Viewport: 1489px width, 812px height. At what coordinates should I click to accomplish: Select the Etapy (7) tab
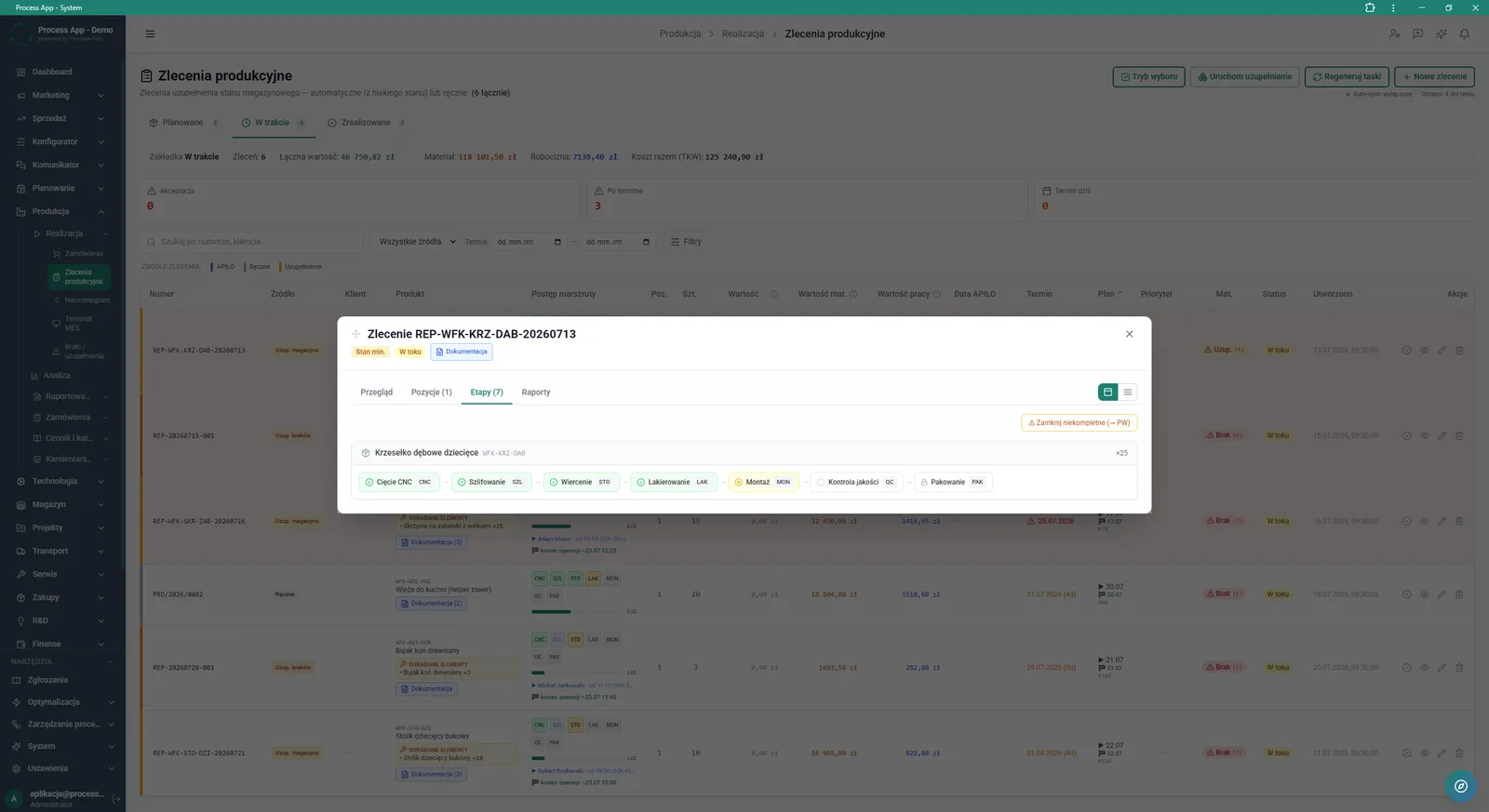[487, 393]
